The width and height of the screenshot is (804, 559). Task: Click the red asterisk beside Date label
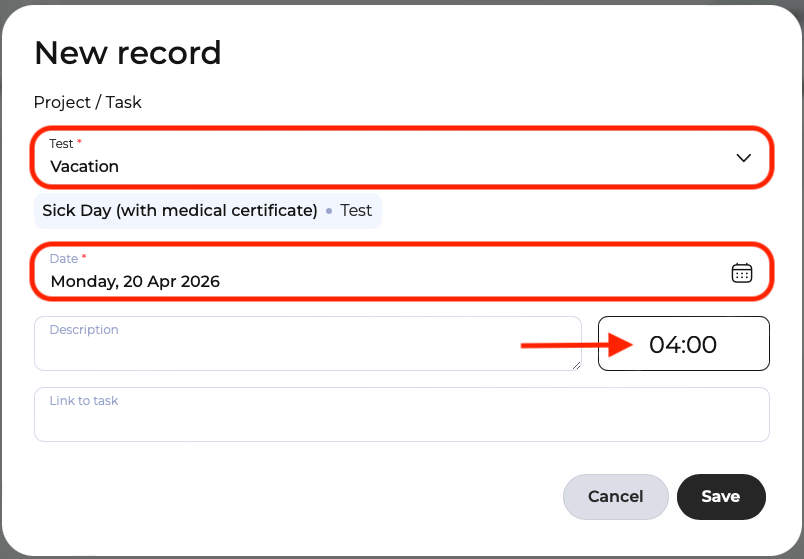point(84,258)
